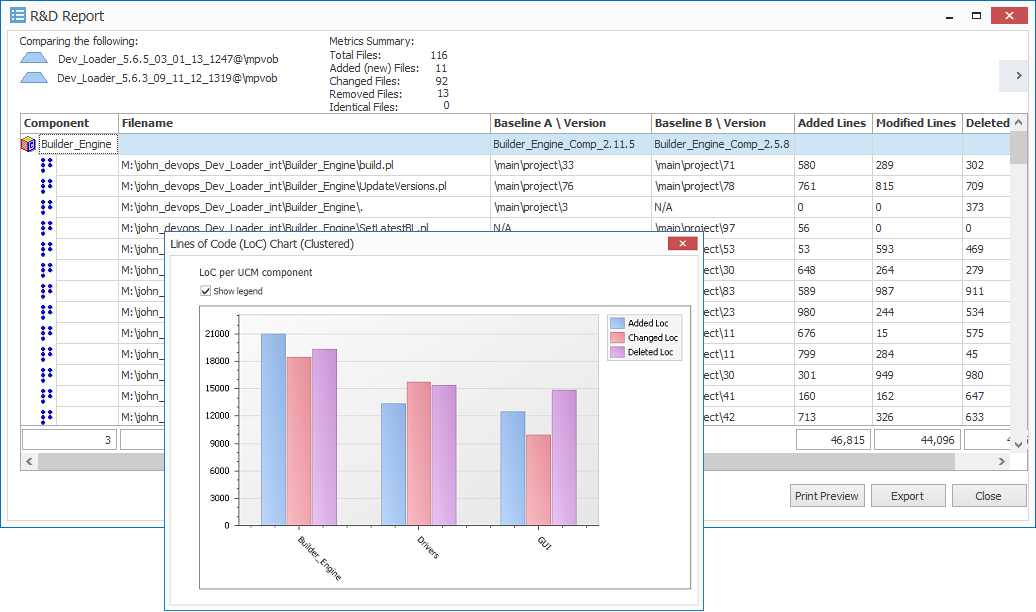Sort by the Added Lines column header
Viewport: 1036px width, 612px height.
832,122
